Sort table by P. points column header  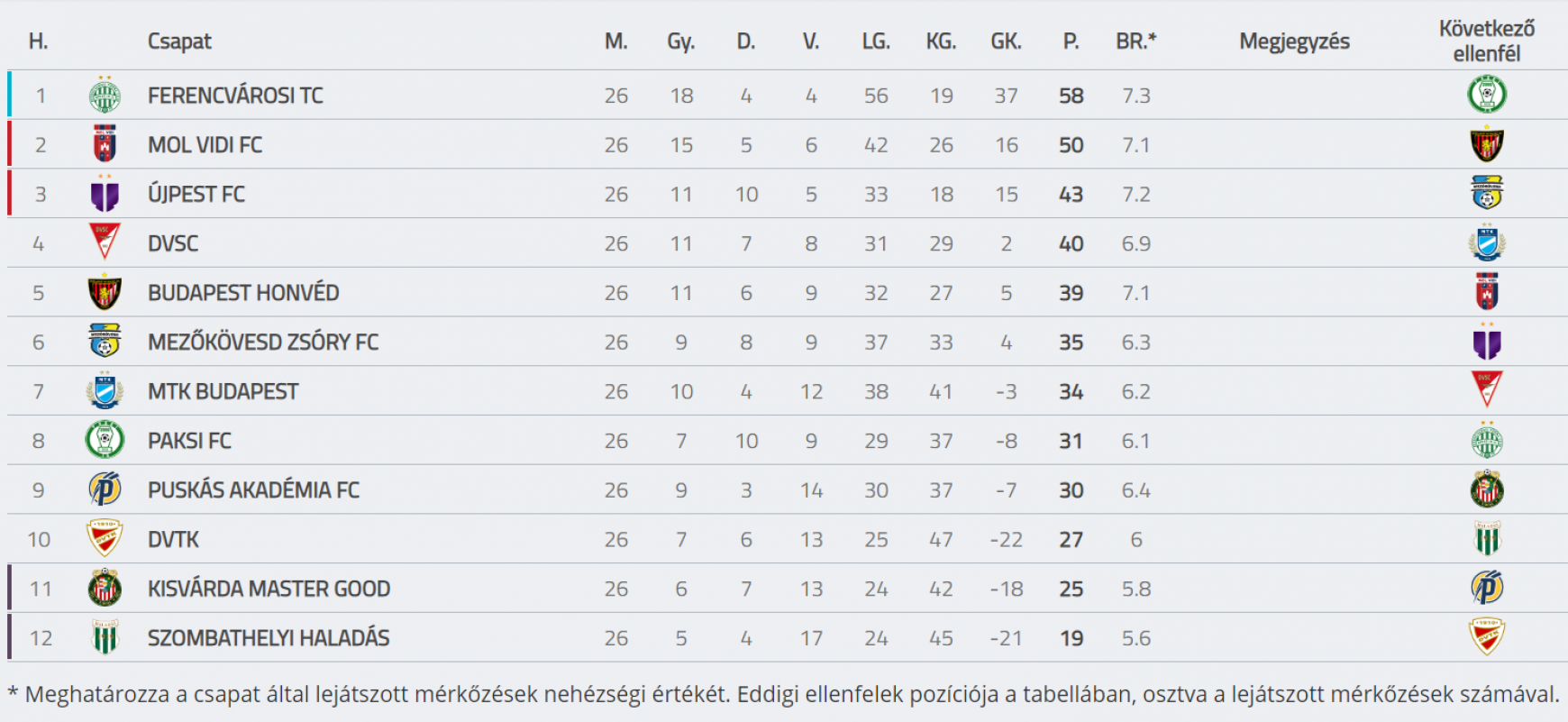pos(1071,41)
